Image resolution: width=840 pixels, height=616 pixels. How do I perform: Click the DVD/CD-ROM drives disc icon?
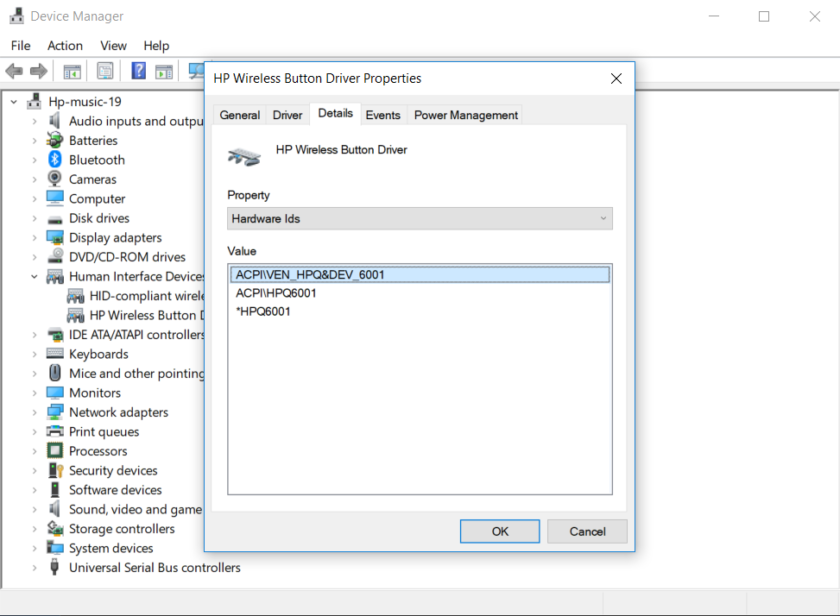[x=55, y=256]
